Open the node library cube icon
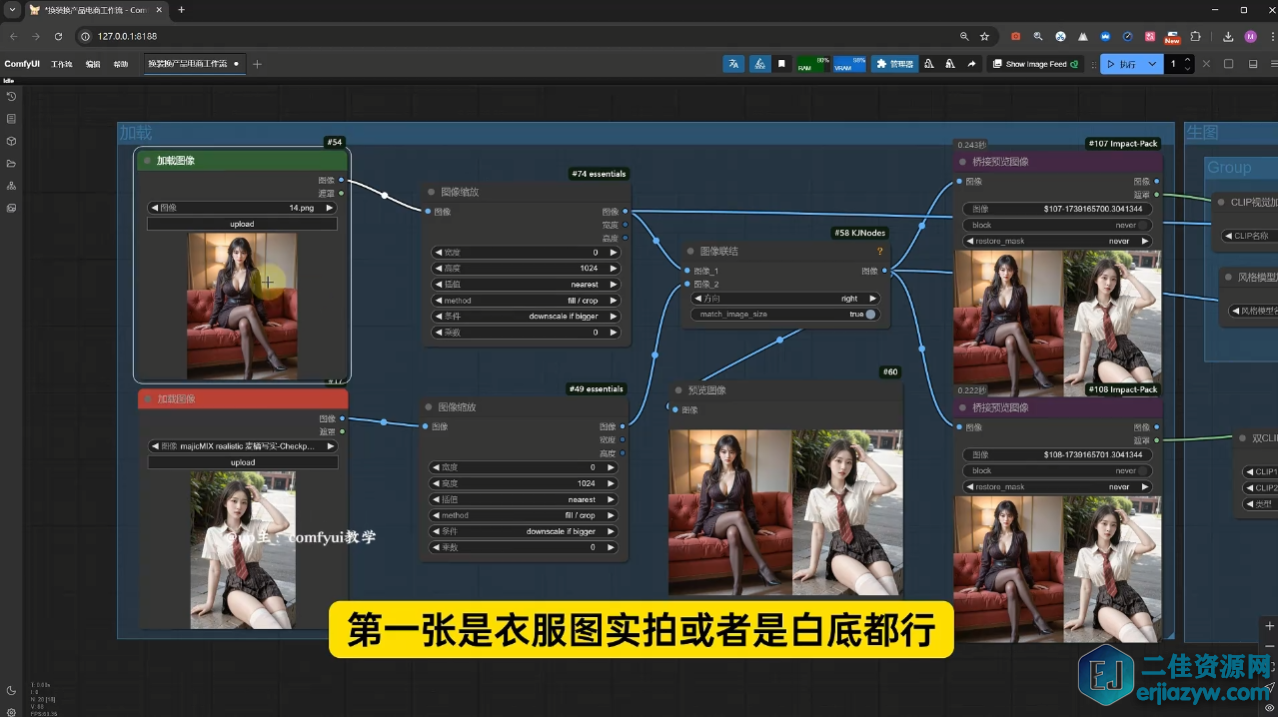The height and width of the screenshot is (717, 1278). [11, 141]
